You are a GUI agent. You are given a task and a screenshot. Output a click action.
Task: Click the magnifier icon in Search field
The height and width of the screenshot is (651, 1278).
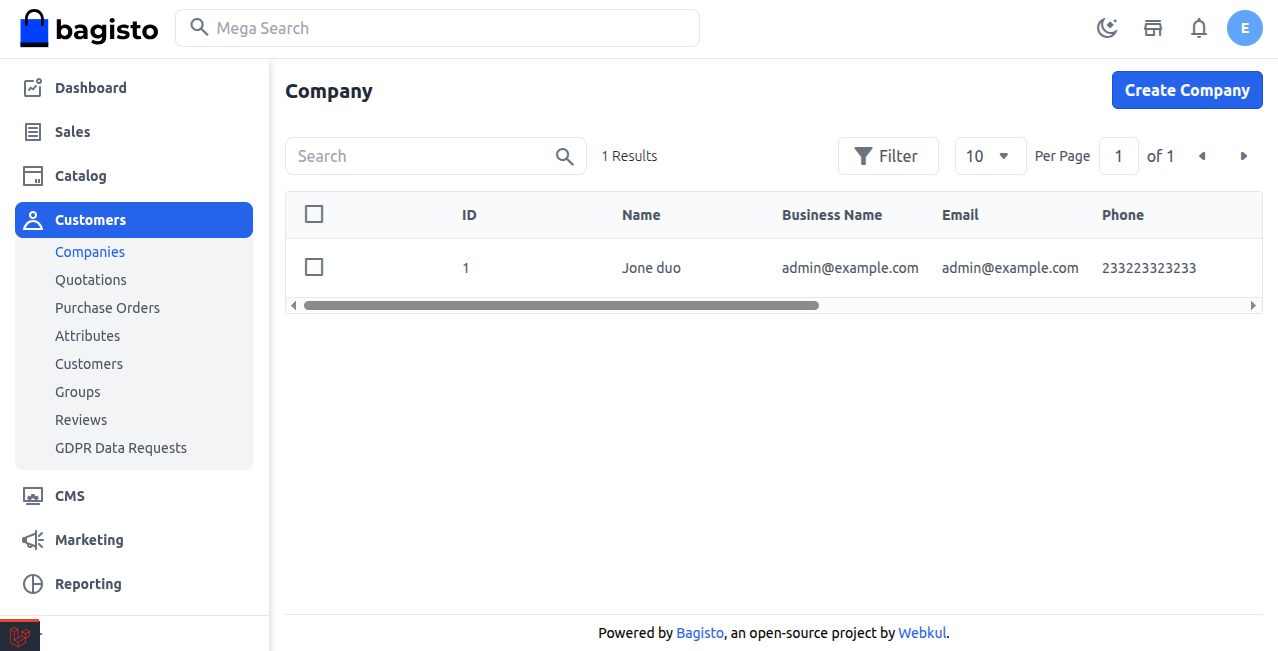pyautogui.click(x=565, y=156)
